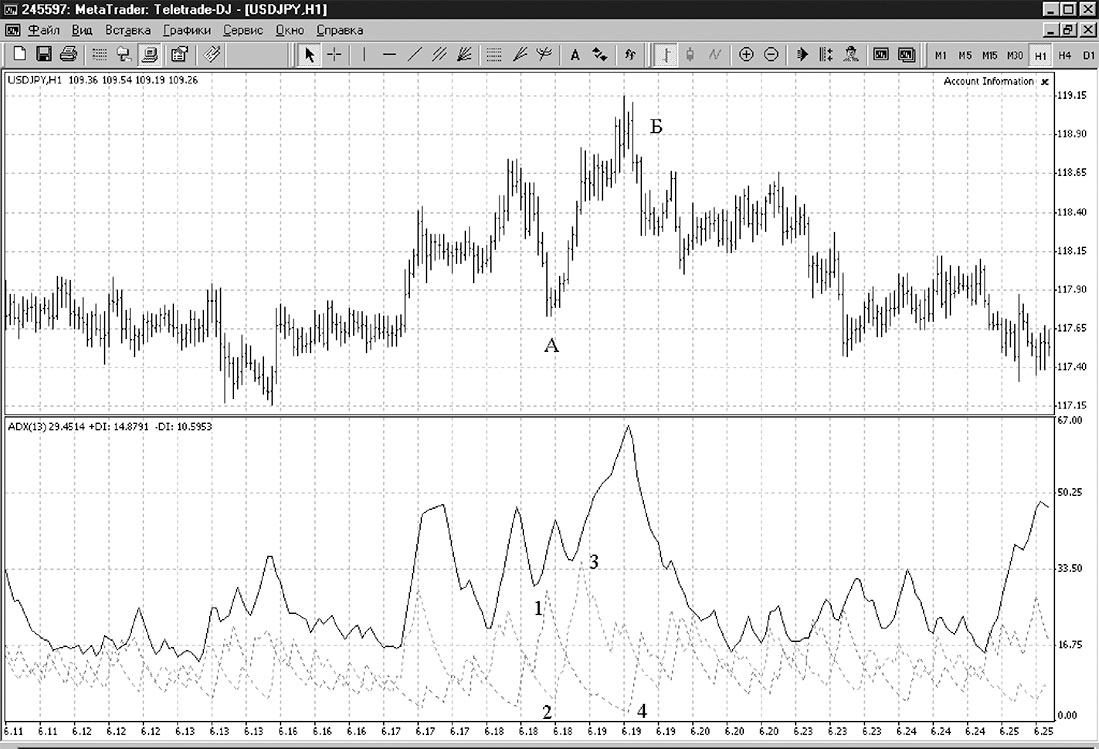Select the Gann fan tool
Image resolution: width=1099 pixels, height=749 pixels.
click(464, 54)
